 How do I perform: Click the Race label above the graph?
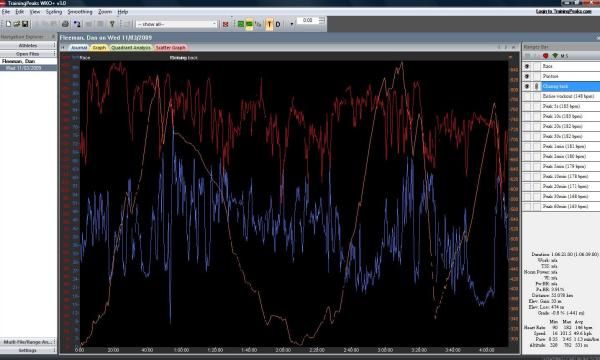[85, 58]
